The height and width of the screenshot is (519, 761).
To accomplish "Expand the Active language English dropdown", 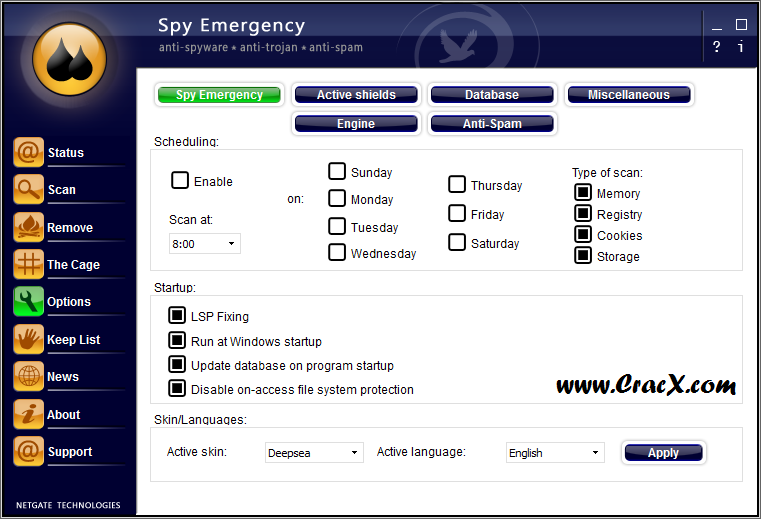I will coord(555,452).
